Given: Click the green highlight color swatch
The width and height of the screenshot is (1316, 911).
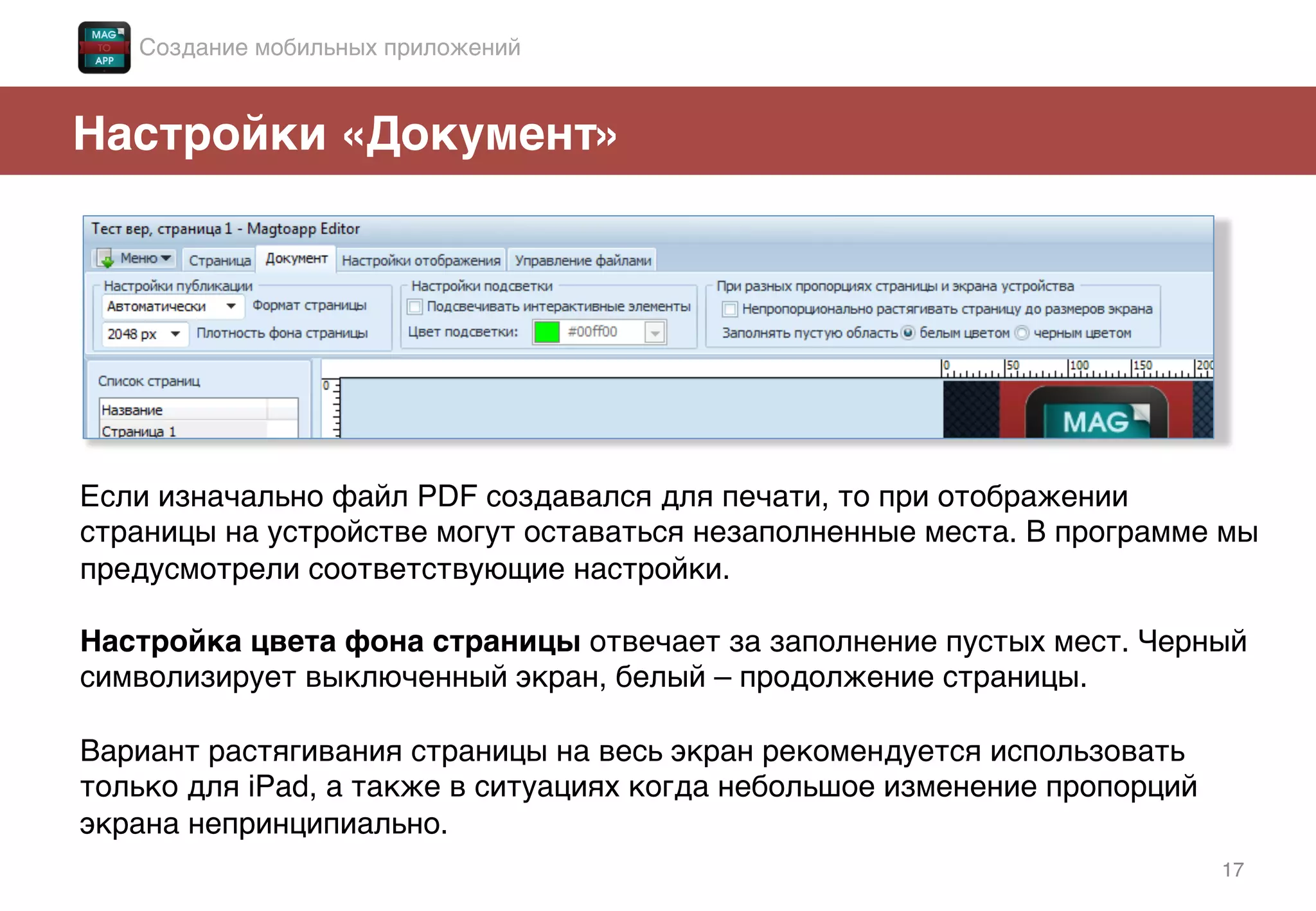Looking at the screenshot, I should (x=547, y=332).
